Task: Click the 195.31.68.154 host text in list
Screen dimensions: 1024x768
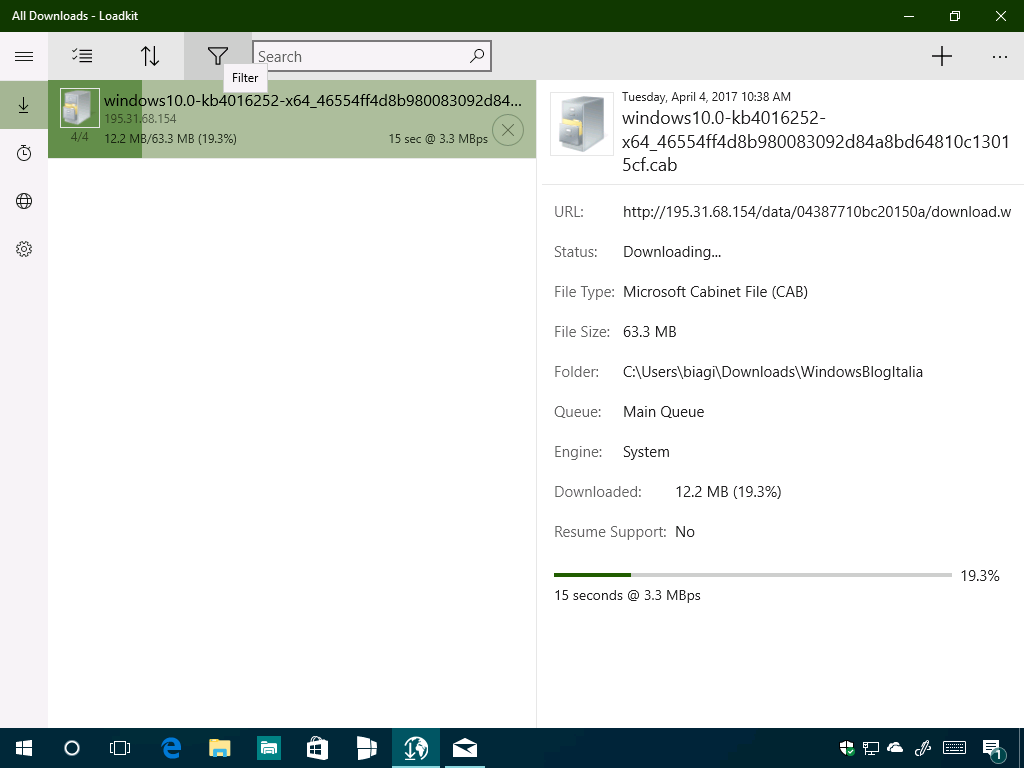Action: coord(140,118)
